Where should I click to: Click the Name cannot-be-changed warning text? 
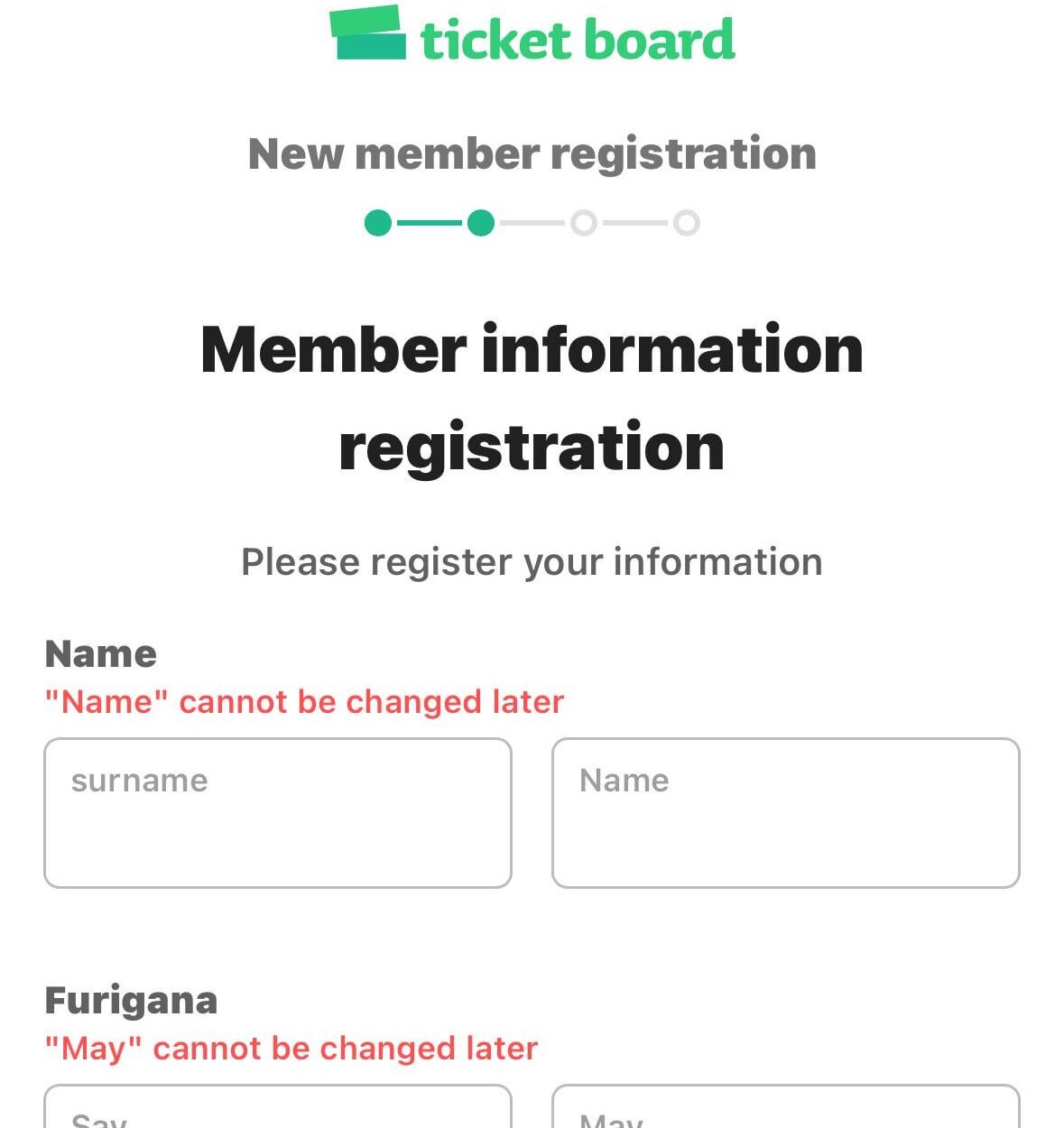pyautogui.click(x=304, y=701)
